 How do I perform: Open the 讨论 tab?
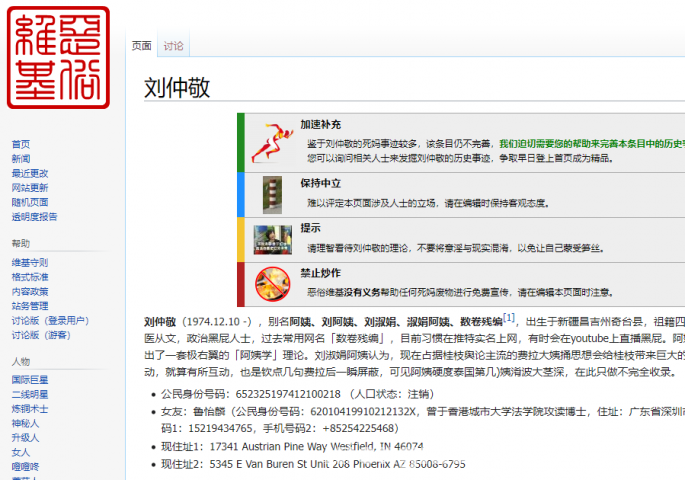pyautogui.click(x=174, y=46)
